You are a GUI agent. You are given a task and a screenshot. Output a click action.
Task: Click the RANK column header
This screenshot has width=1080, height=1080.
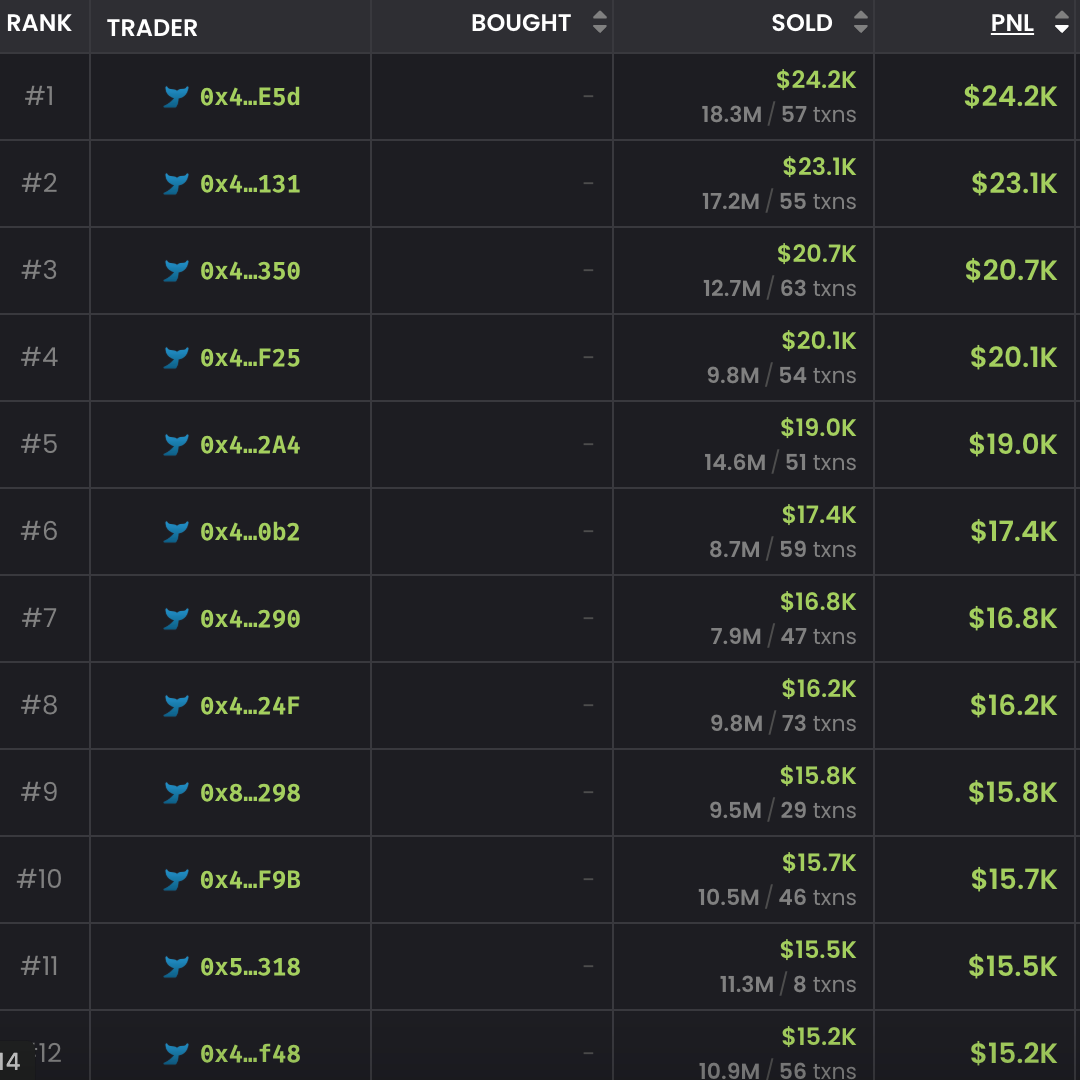[x=39, y=23]
